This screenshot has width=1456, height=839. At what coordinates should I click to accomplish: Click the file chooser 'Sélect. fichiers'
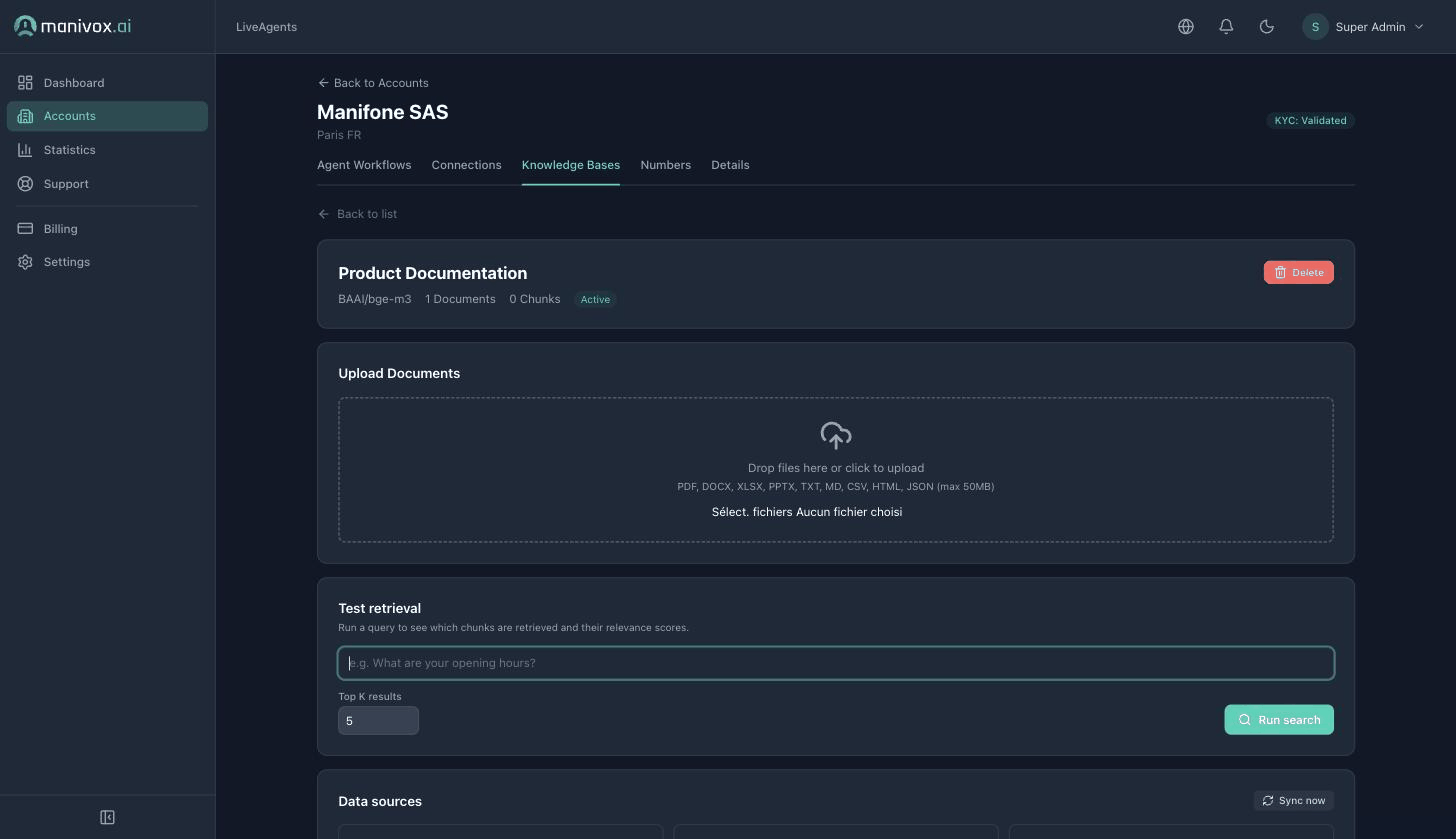point(752,512)
